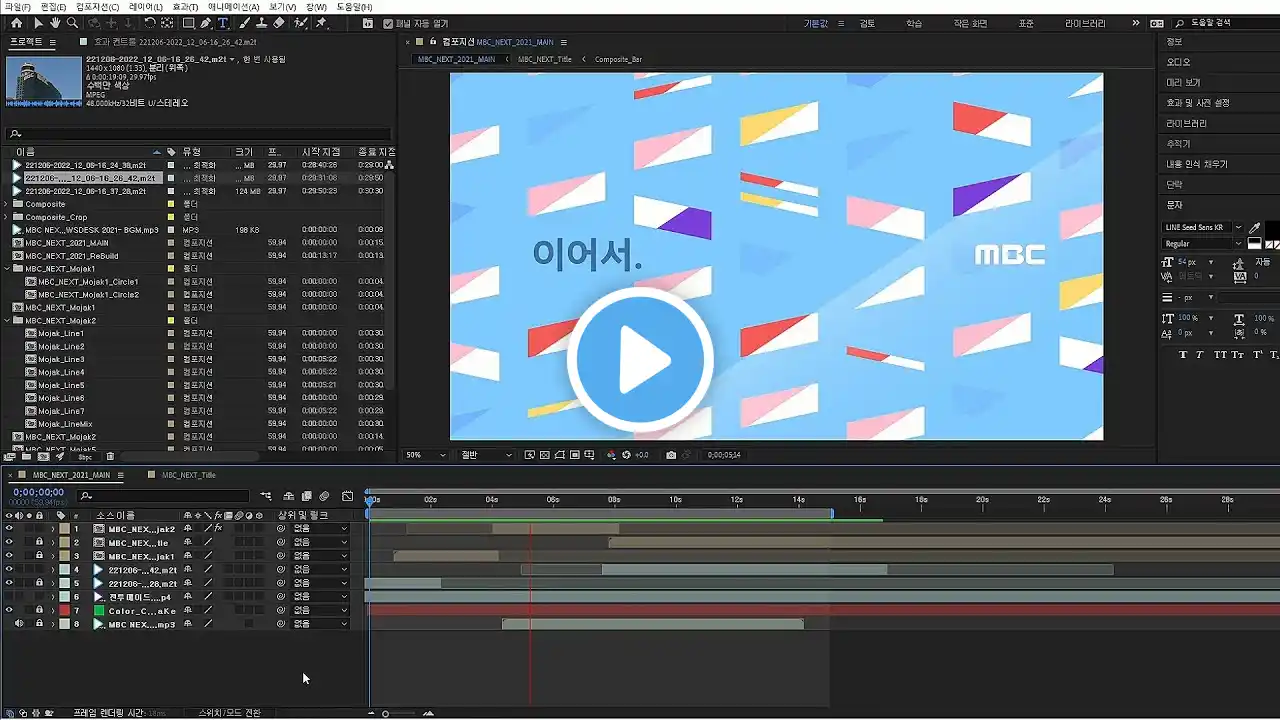1280x720 pixels.
Task: Click the 스위치/모드 전환 button
Action: coord(229,713)
